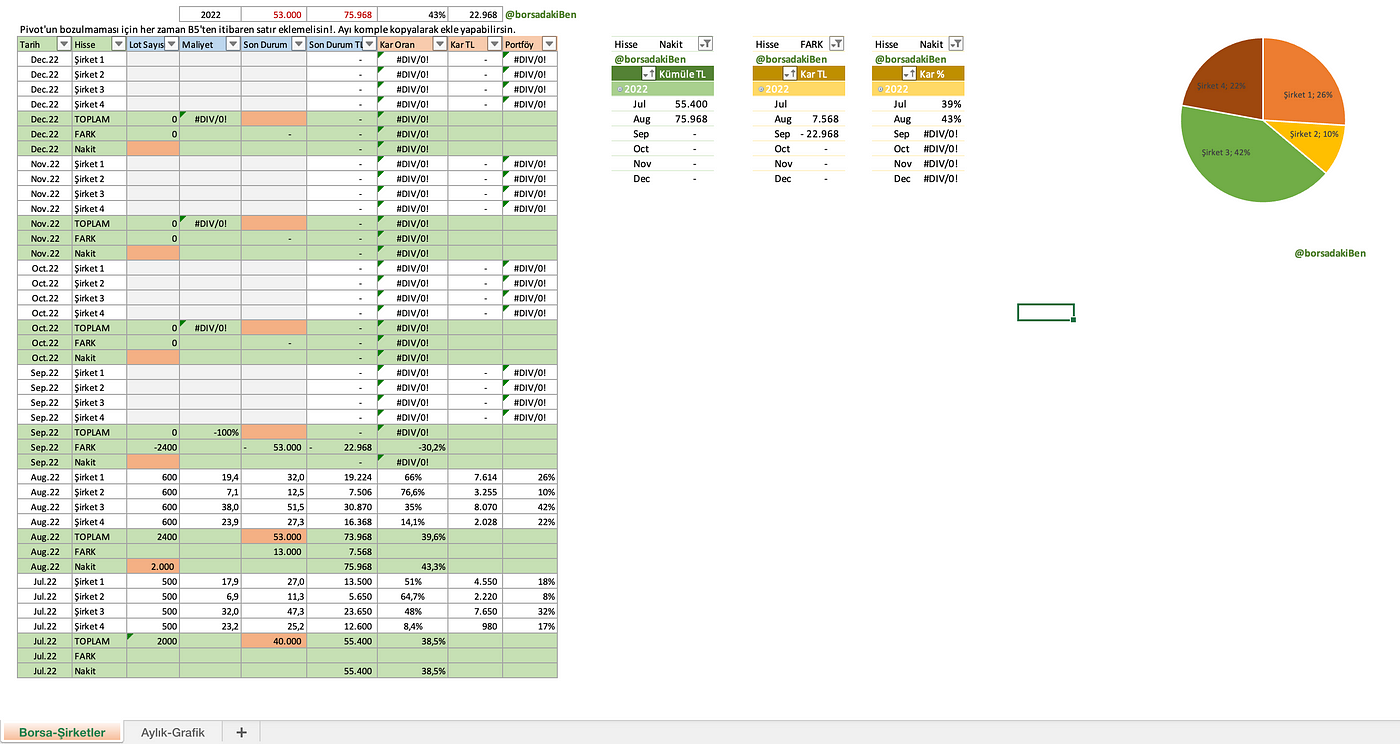Select the Oct label in Kümüle TL pivot
This screenshot has width=1400, height=744.
(641, 148)
